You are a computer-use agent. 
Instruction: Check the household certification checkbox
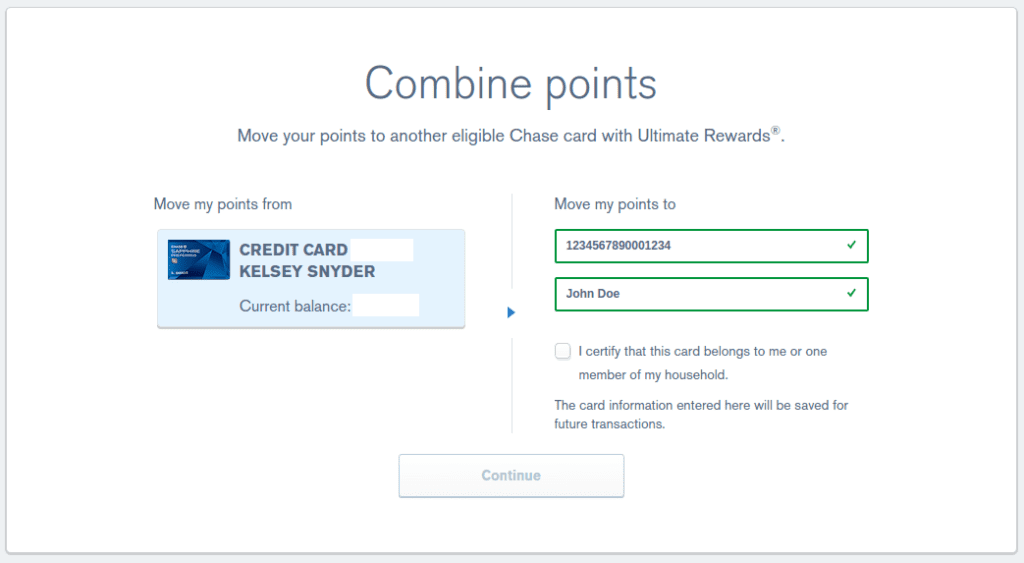coord(563,351)
